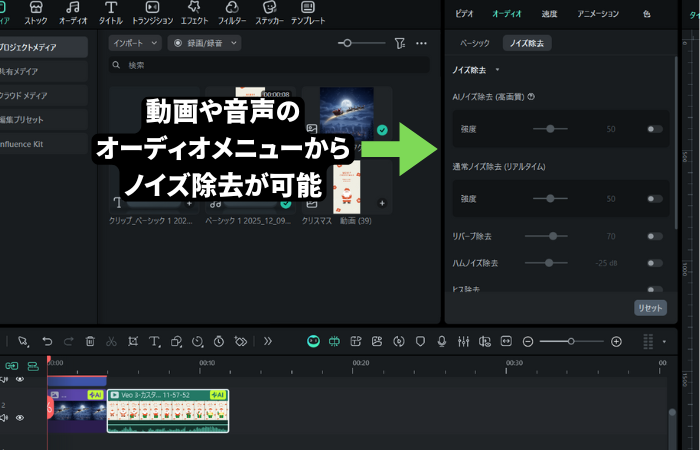Screen dimensions: 700x450
Task: Click the speed clock icon
Action: (197, 342)
